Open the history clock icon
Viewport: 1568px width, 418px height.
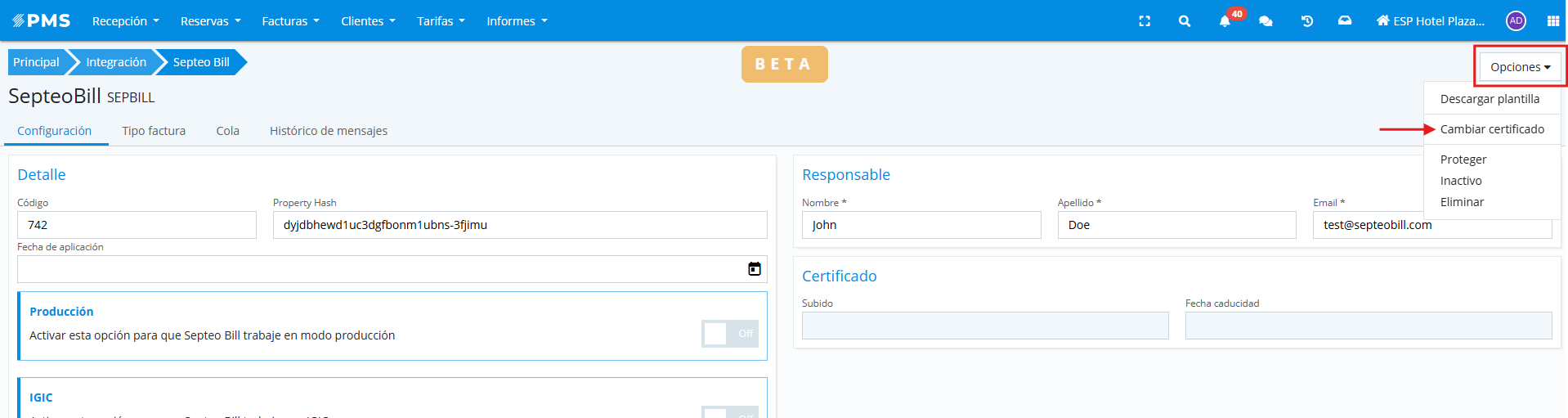pos(1306,21)
